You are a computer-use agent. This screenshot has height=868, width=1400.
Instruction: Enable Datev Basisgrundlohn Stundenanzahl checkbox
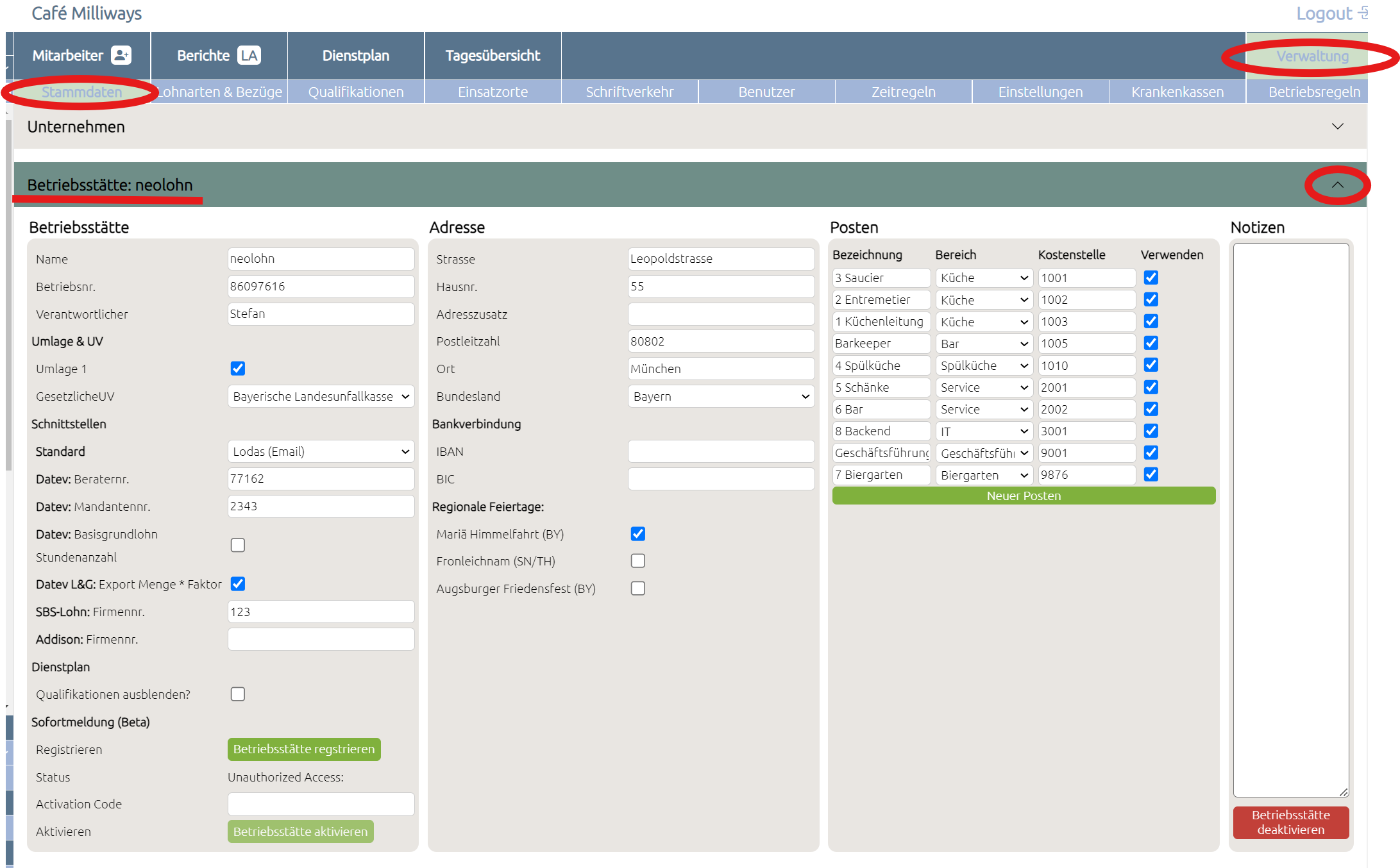pos(238,545)
